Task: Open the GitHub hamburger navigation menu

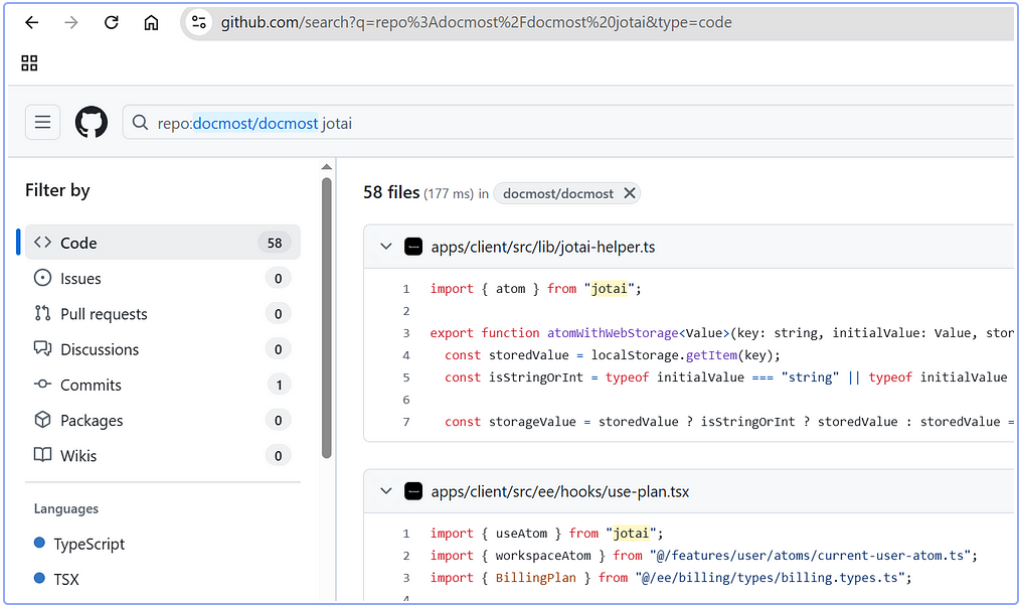Action: click(43, 122)
